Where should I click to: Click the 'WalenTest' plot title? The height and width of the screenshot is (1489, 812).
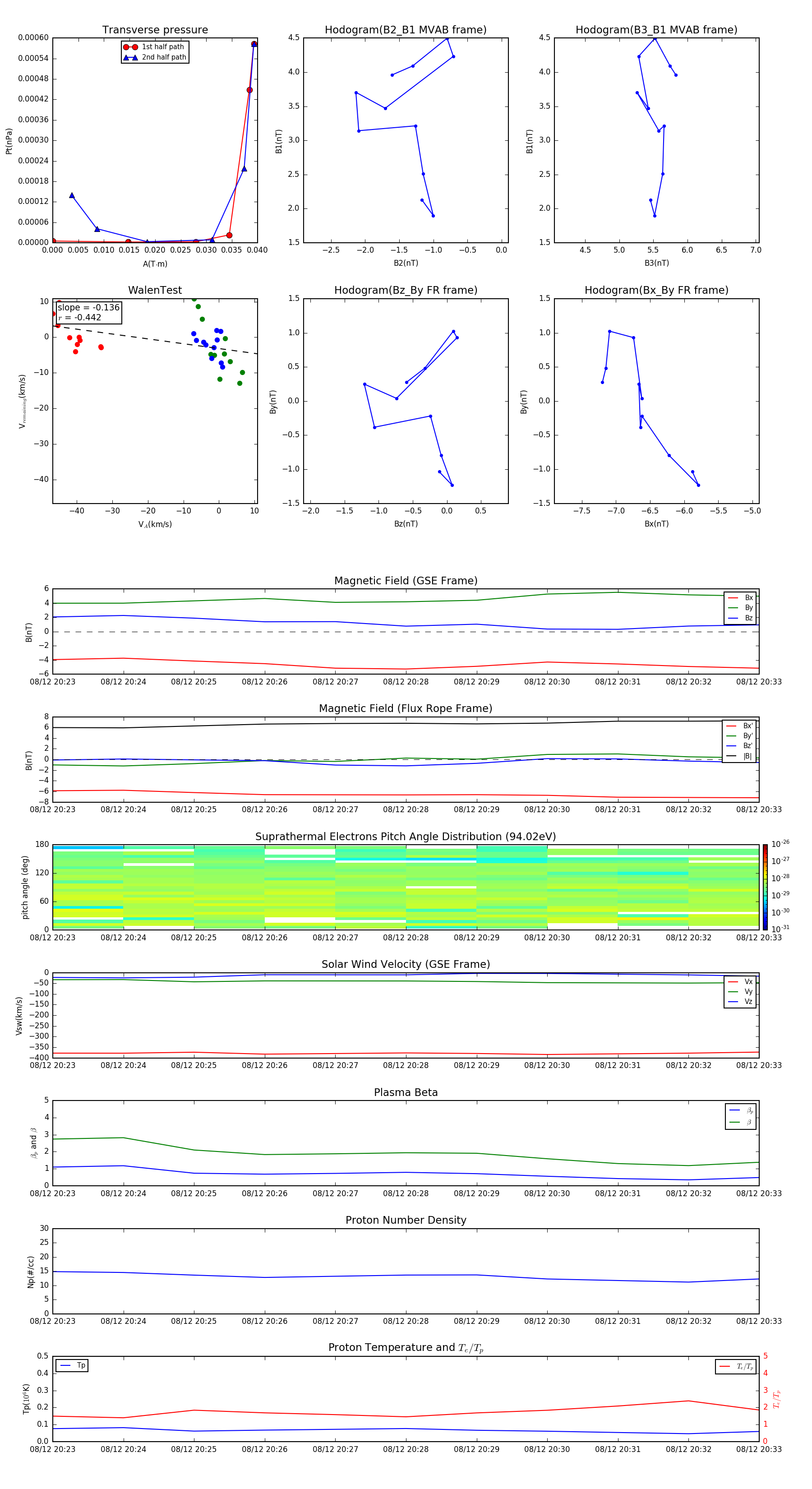[x=155, y=290]
